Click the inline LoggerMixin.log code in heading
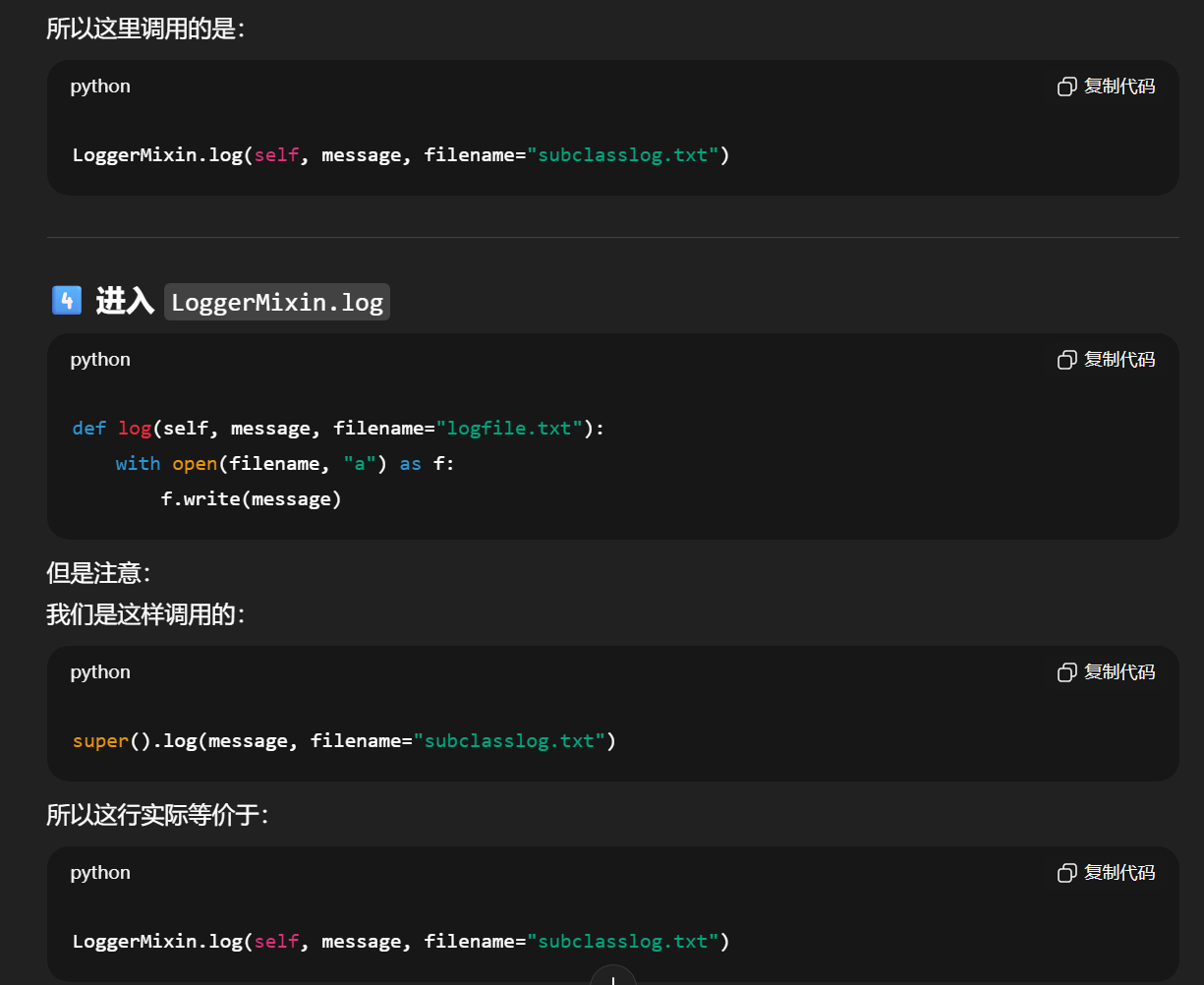The image size is (1204, 985). pos(276,302)
